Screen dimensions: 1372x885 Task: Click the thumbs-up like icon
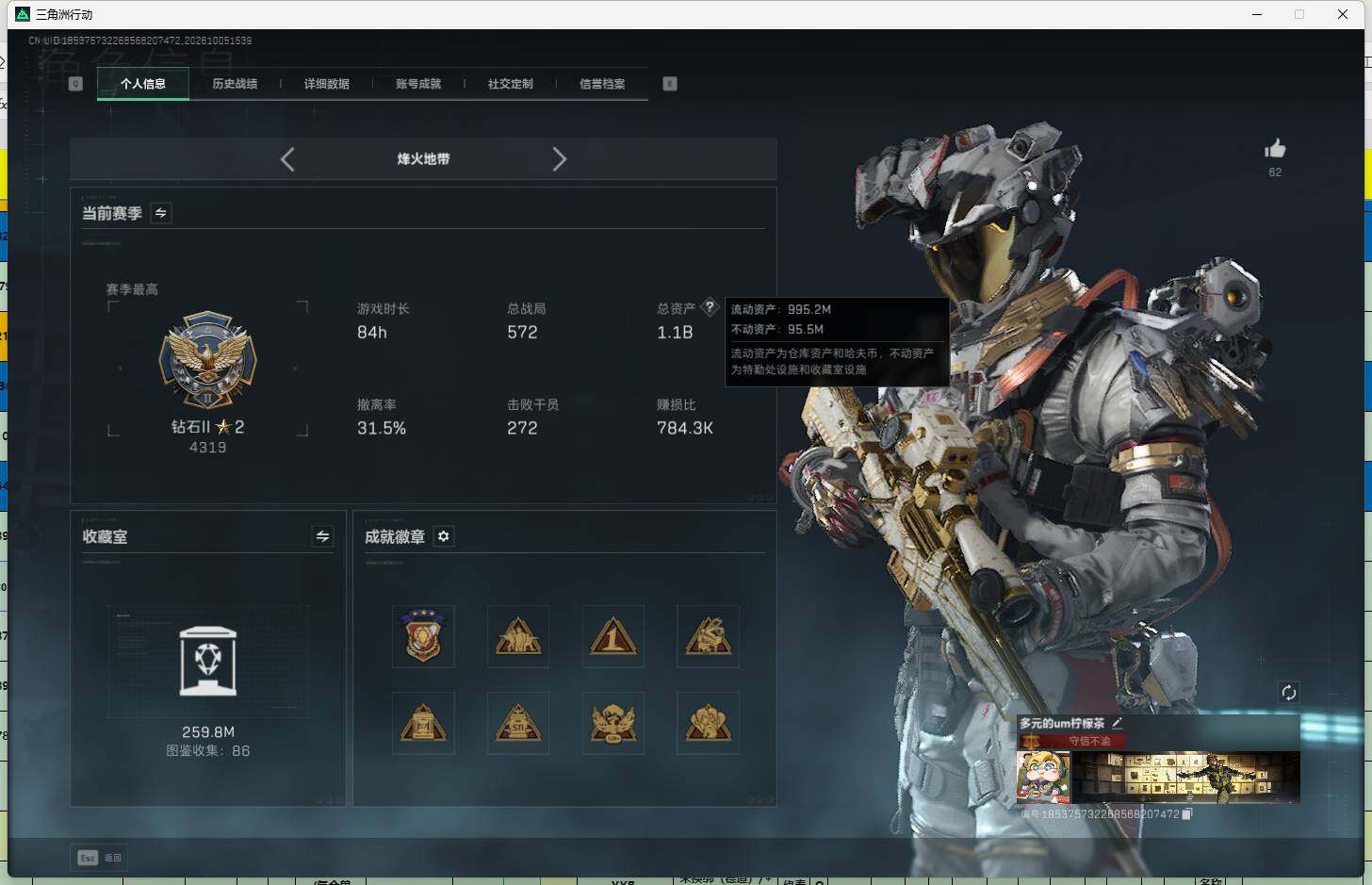(x=1275, y=148)
